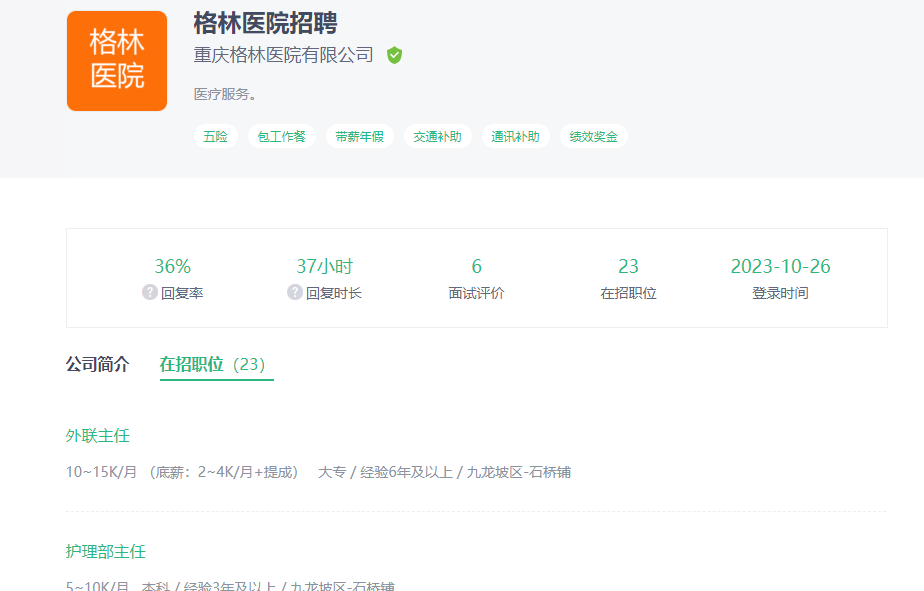The width and height of the screenshot is (924, 591).
Task: Select the 包工作餐 benefit tag
Action: (x=282, y=137)
